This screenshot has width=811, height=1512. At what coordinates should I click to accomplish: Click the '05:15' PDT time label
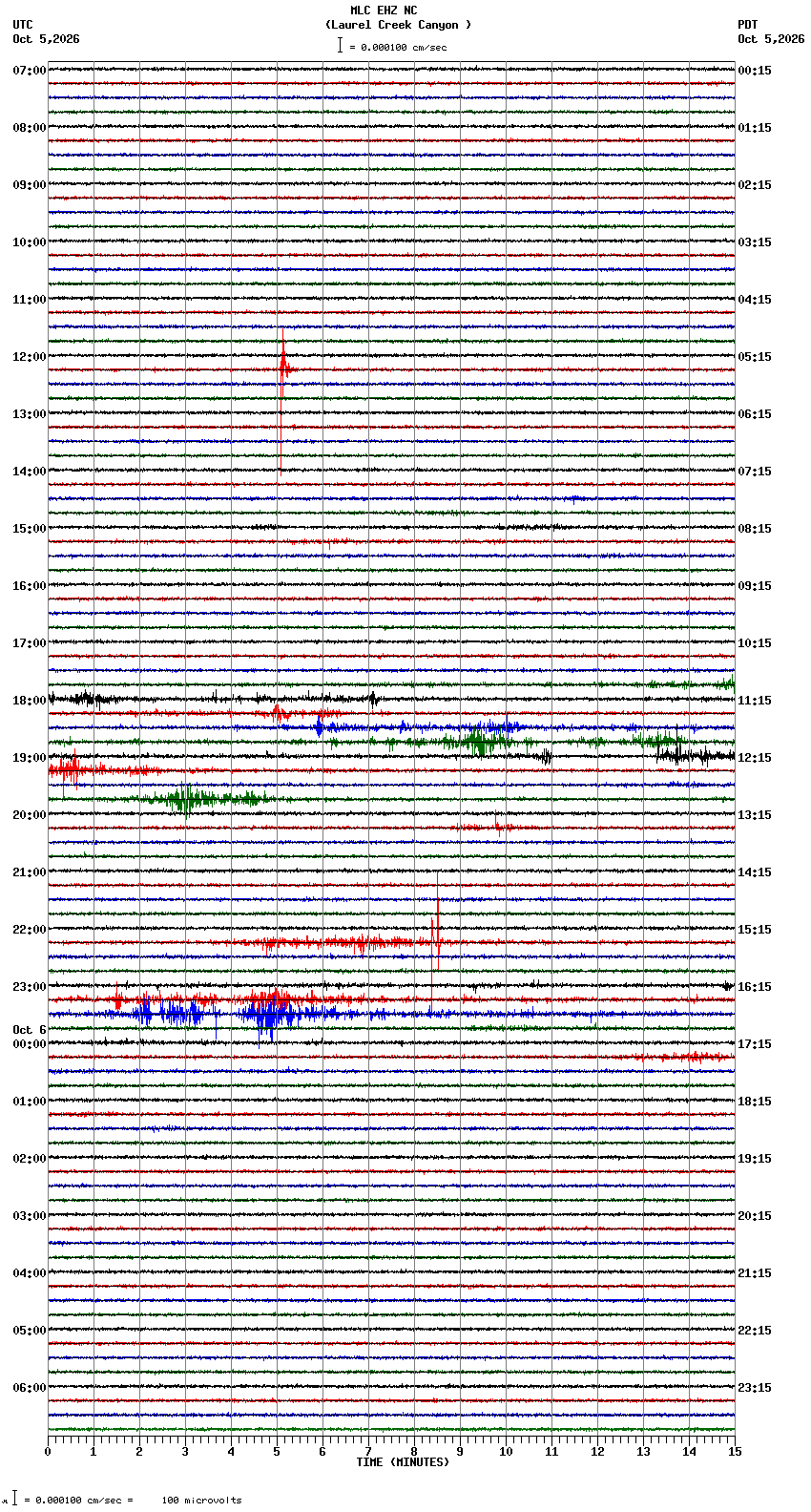(x=755, y=357)
